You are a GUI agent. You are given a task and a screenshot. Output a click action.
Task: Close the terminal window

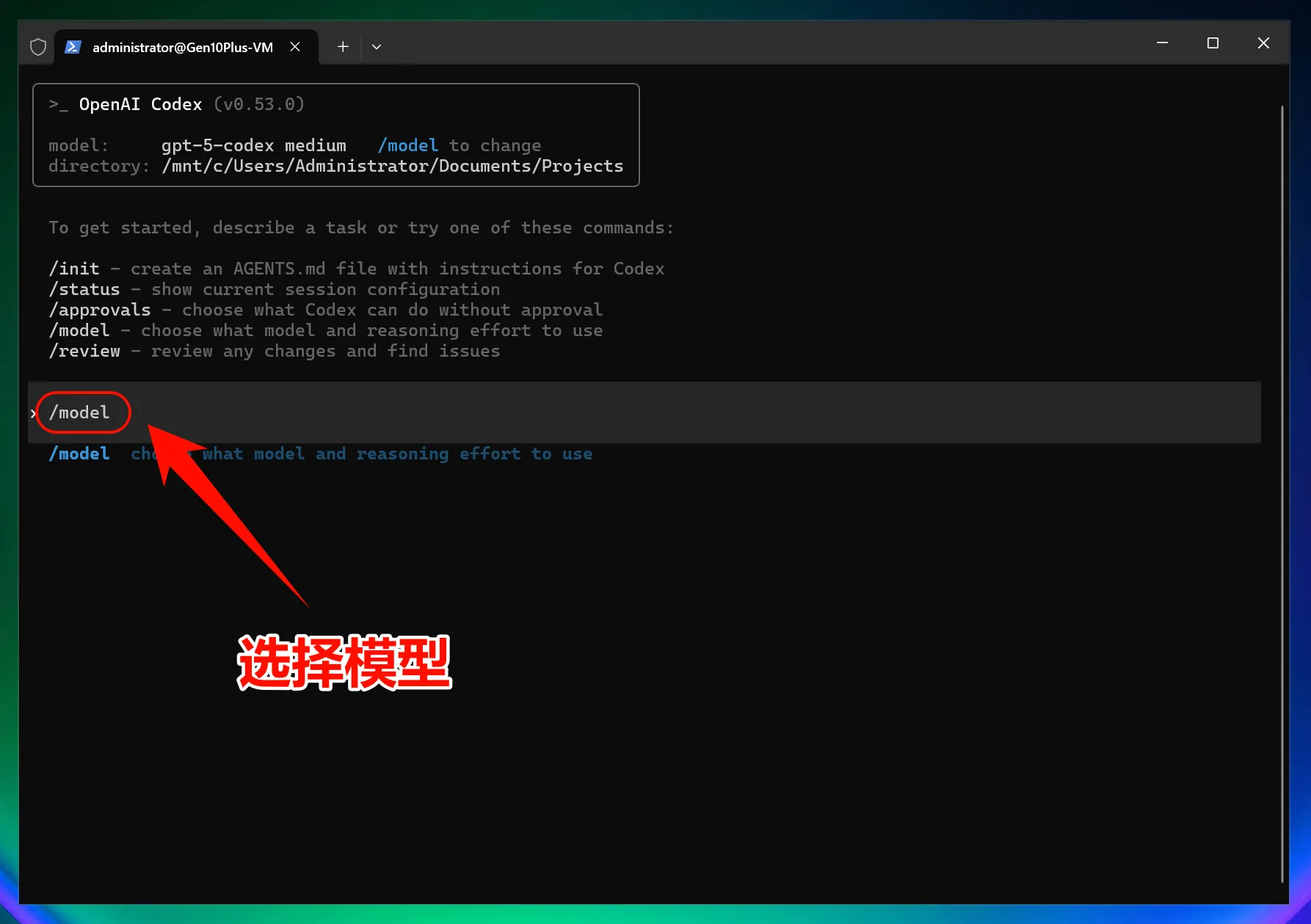[x=1263, y=43]
